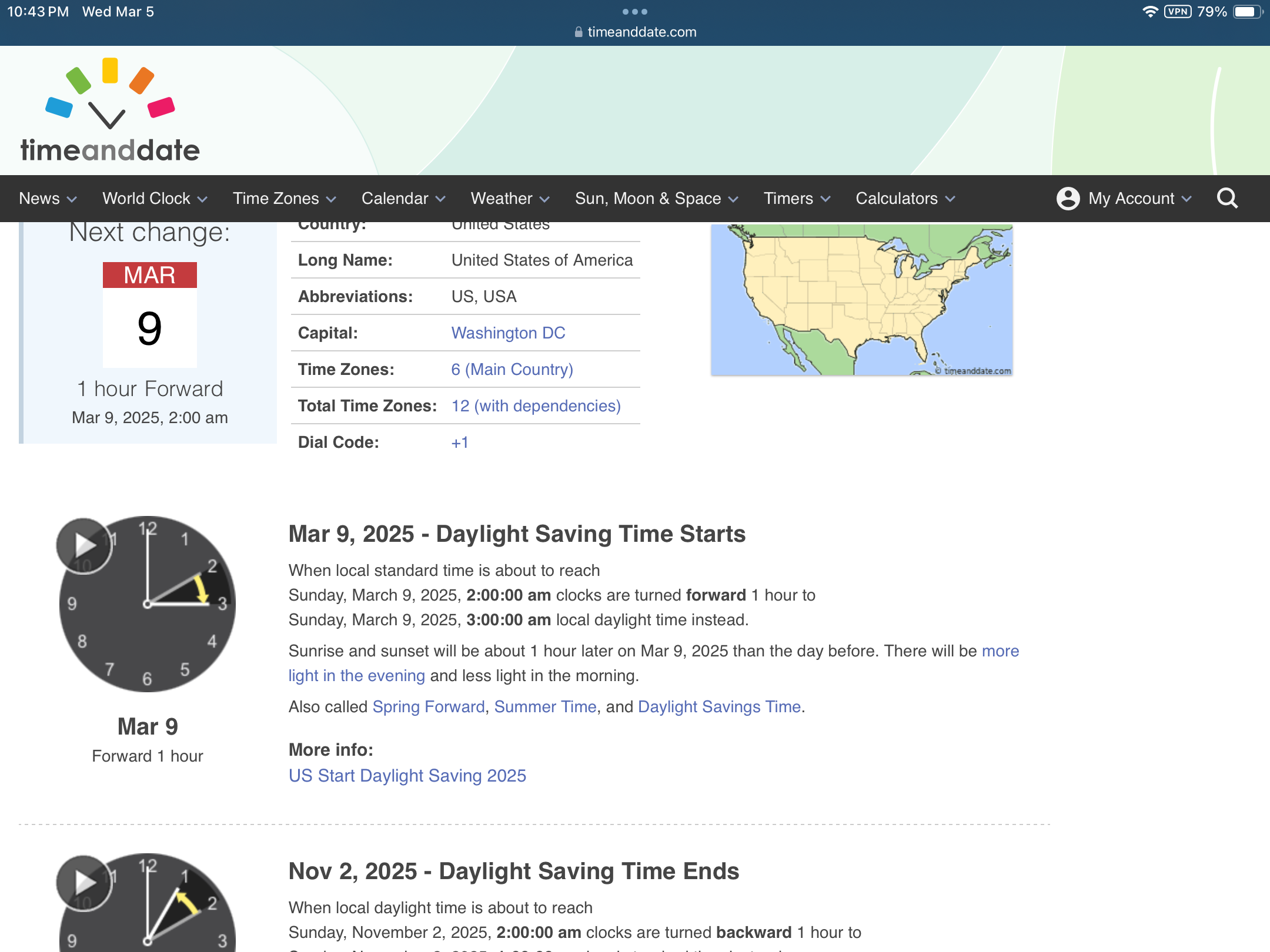Open the Sun, Moon & Space menu
The height and width of the screenshot is (952, 1270).
click(657, 199)
